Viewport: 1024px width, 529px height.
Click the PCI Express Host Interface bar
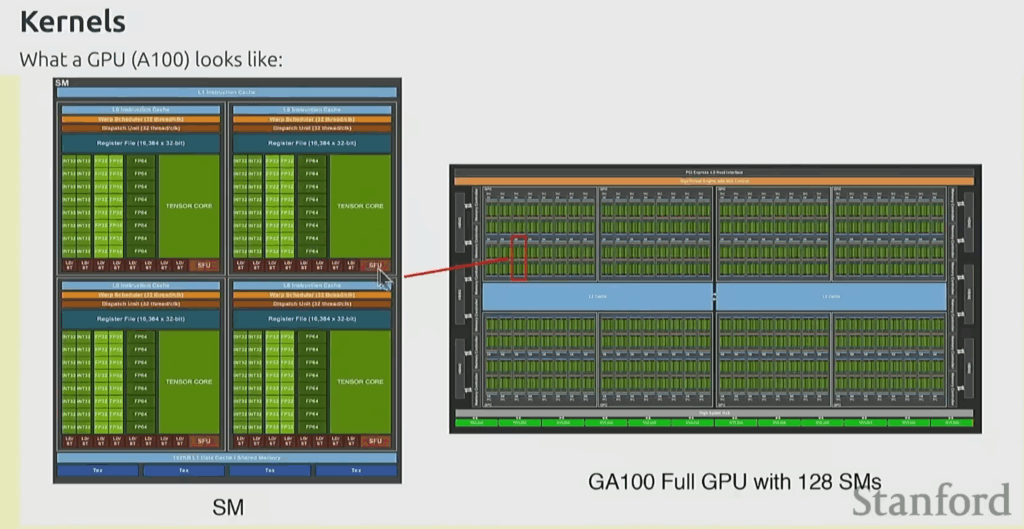714,172
